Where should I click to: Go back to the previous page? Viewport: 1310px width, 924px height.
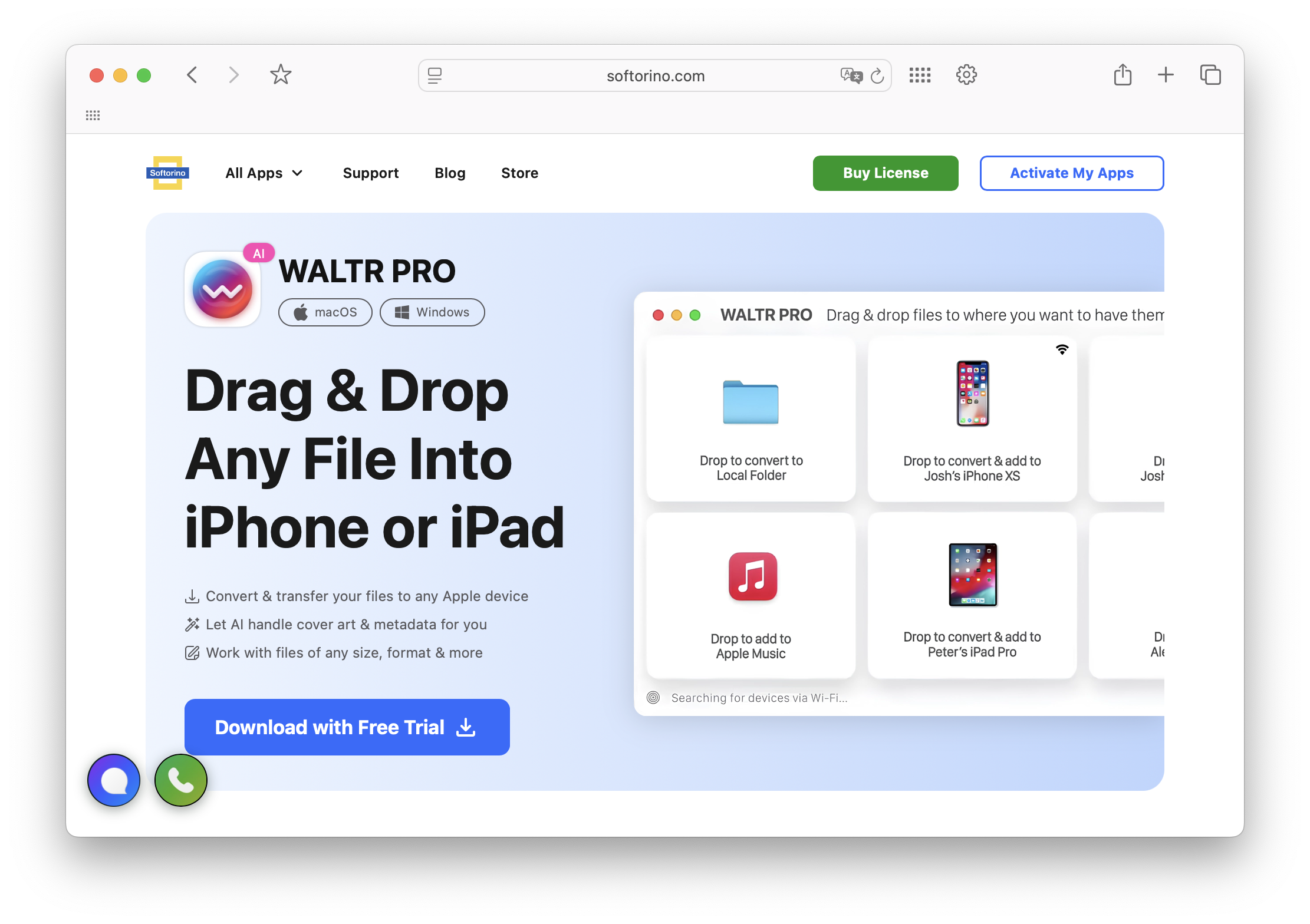(192, 75)
